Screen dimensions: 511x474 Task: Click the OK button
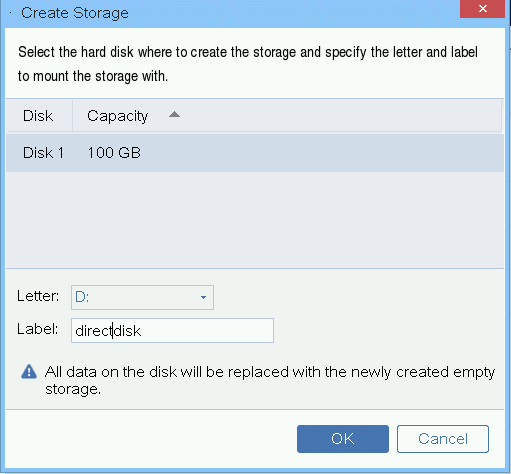coord(343,439)
